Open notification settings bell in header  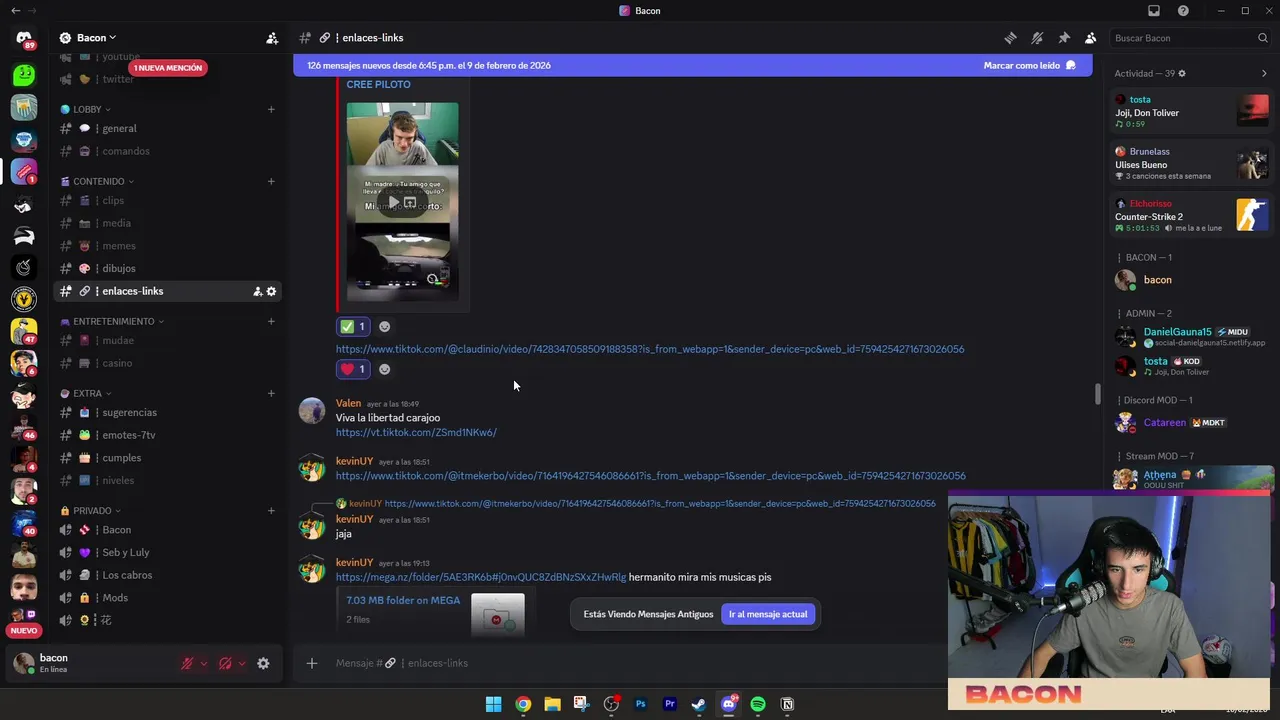[1037, 38]
